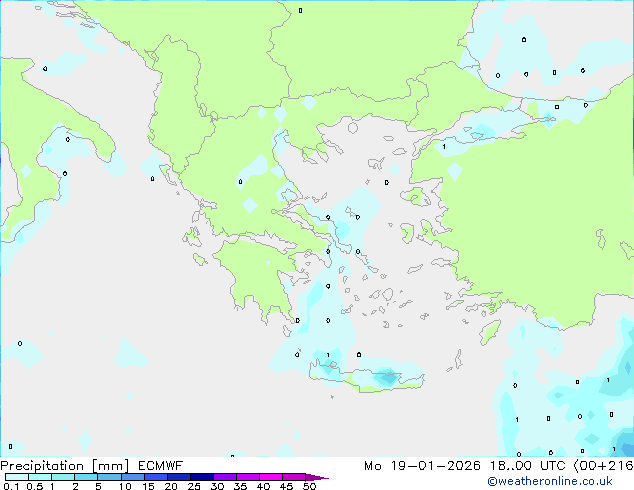The width and height of the screenshot is (634, 490).
Task: Click the 20–25 mm legend swatch
Action: [x=179, y=477]
